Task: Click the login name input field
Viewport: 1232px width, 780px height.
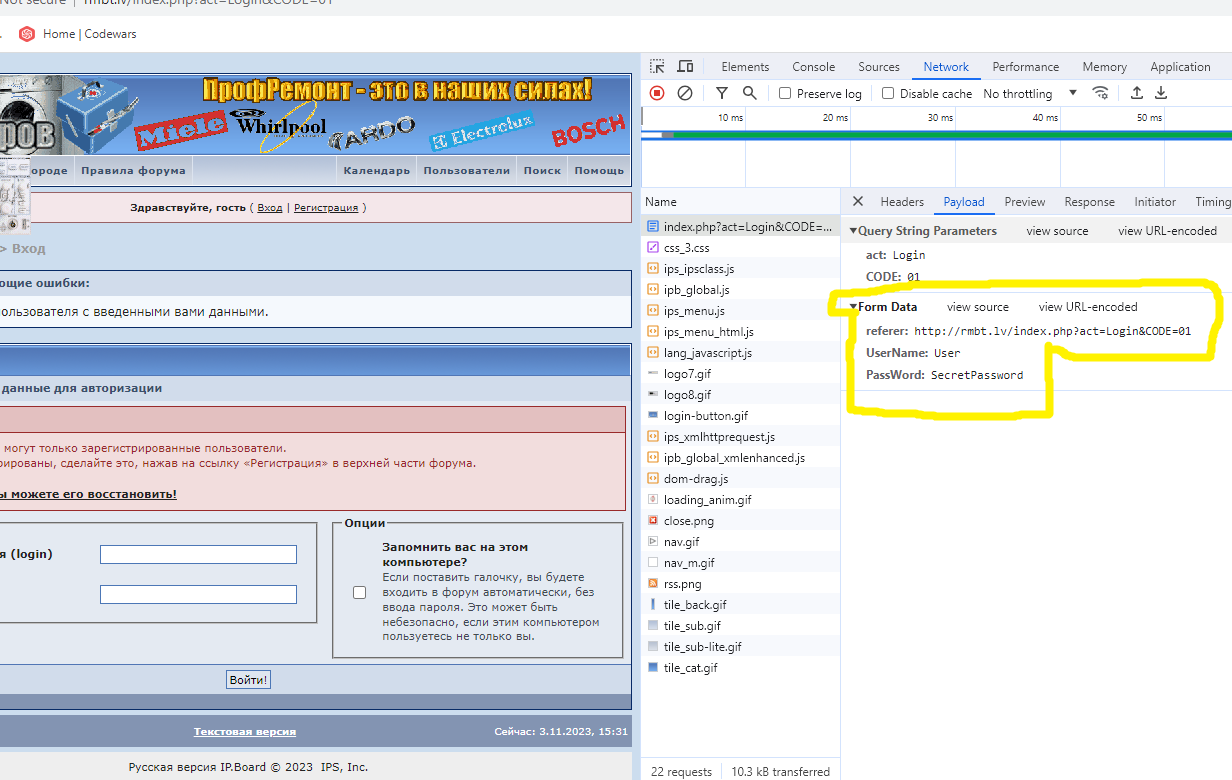Action: 199,554
